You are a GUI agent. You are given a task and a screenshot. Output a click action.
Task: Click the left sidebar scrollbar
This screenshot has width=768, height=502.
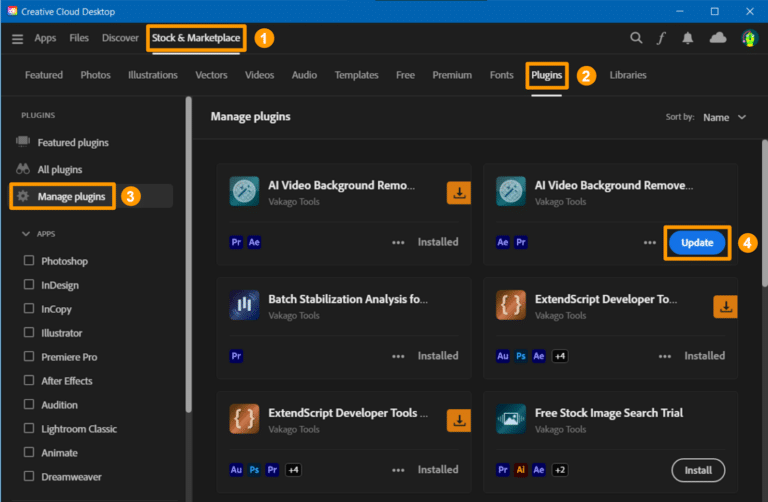pyautogui.click(x=189, y=255)
